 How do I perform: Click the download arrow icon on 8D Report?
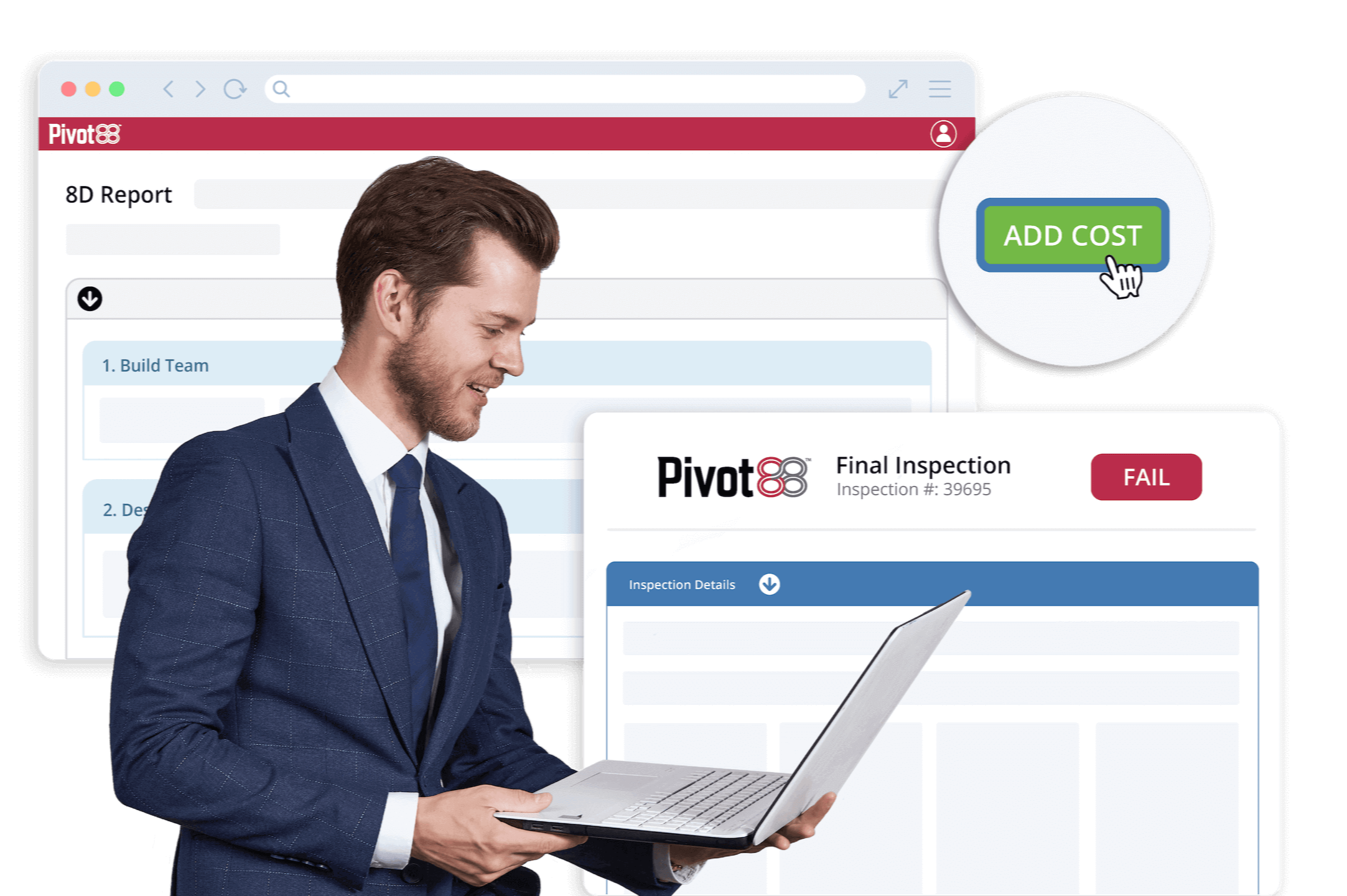(90, 298)
